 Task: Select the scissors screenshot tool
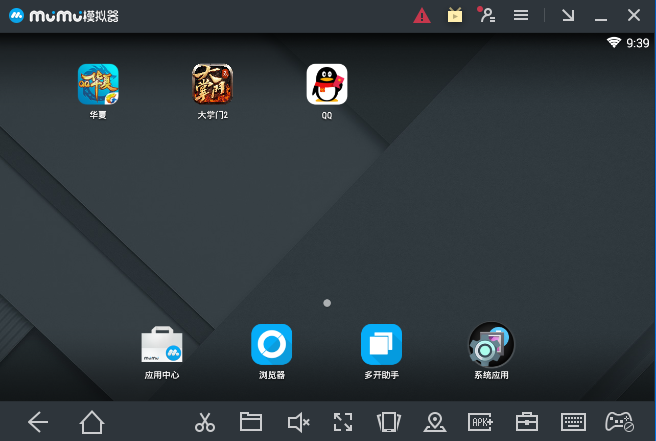tap(205, 422)
